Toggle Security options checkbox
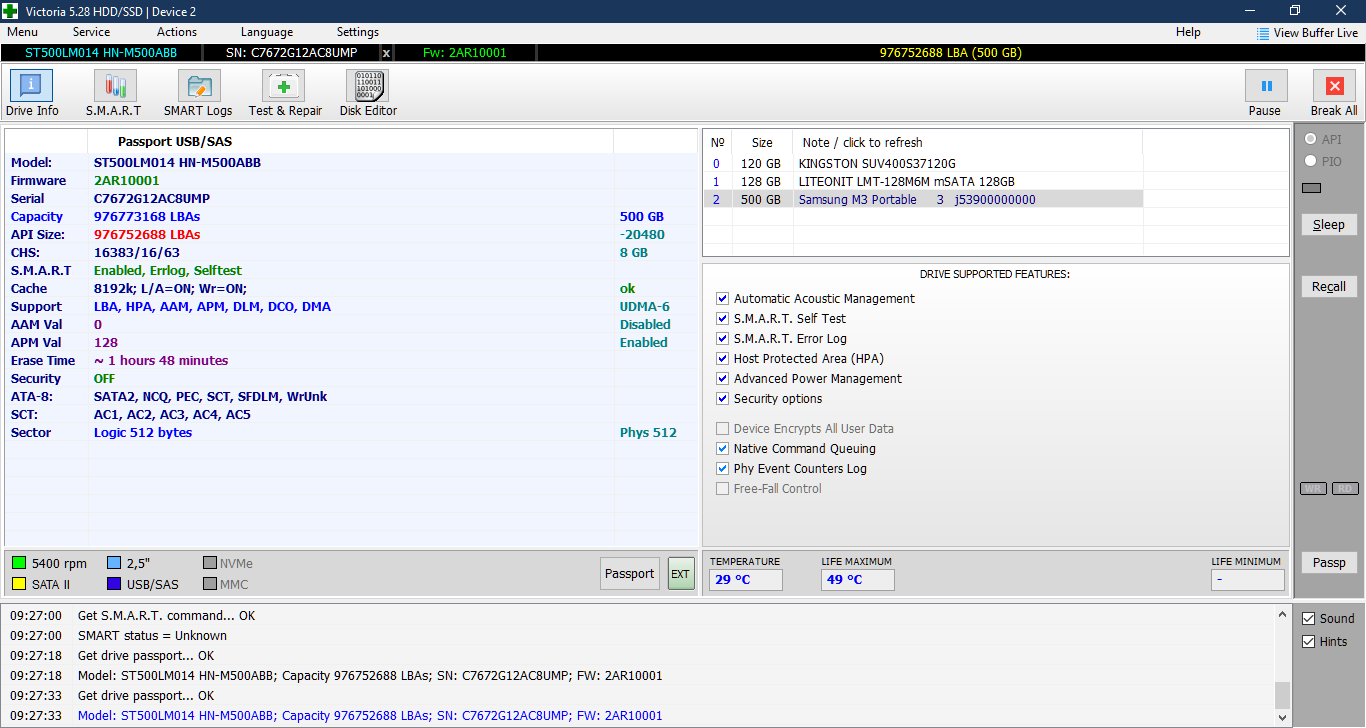The image size is (1366, 728). point(723,399)
